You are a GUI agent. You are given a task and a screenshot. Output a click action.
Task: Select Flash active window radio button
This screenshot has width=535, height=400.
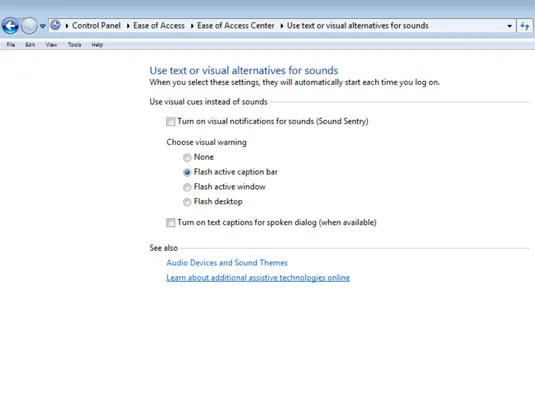187,187
